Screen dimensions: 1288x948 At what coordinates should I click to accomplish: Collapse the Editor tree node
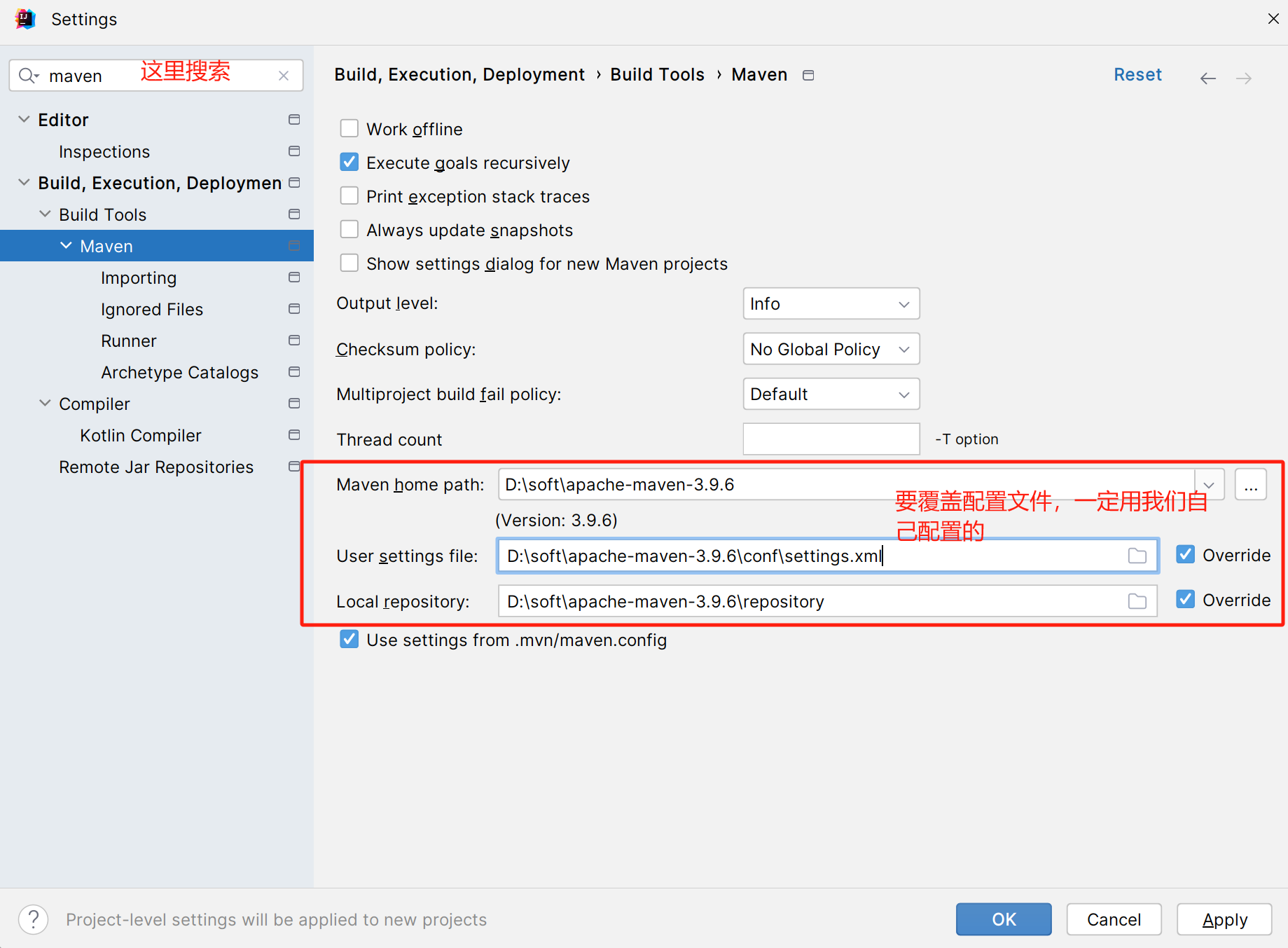(x=24, y=120)
